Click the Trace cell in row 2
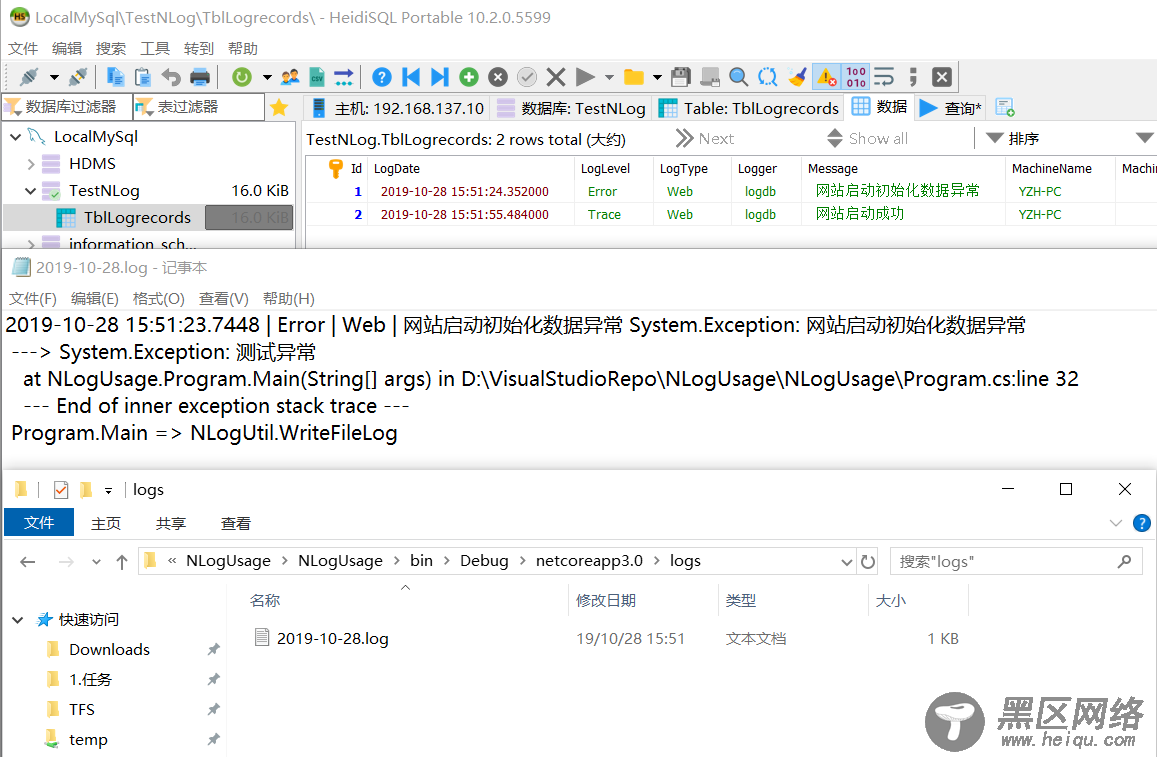This screenshot has width=1157, height=757. pyautogui.click(x=604, y=215)
